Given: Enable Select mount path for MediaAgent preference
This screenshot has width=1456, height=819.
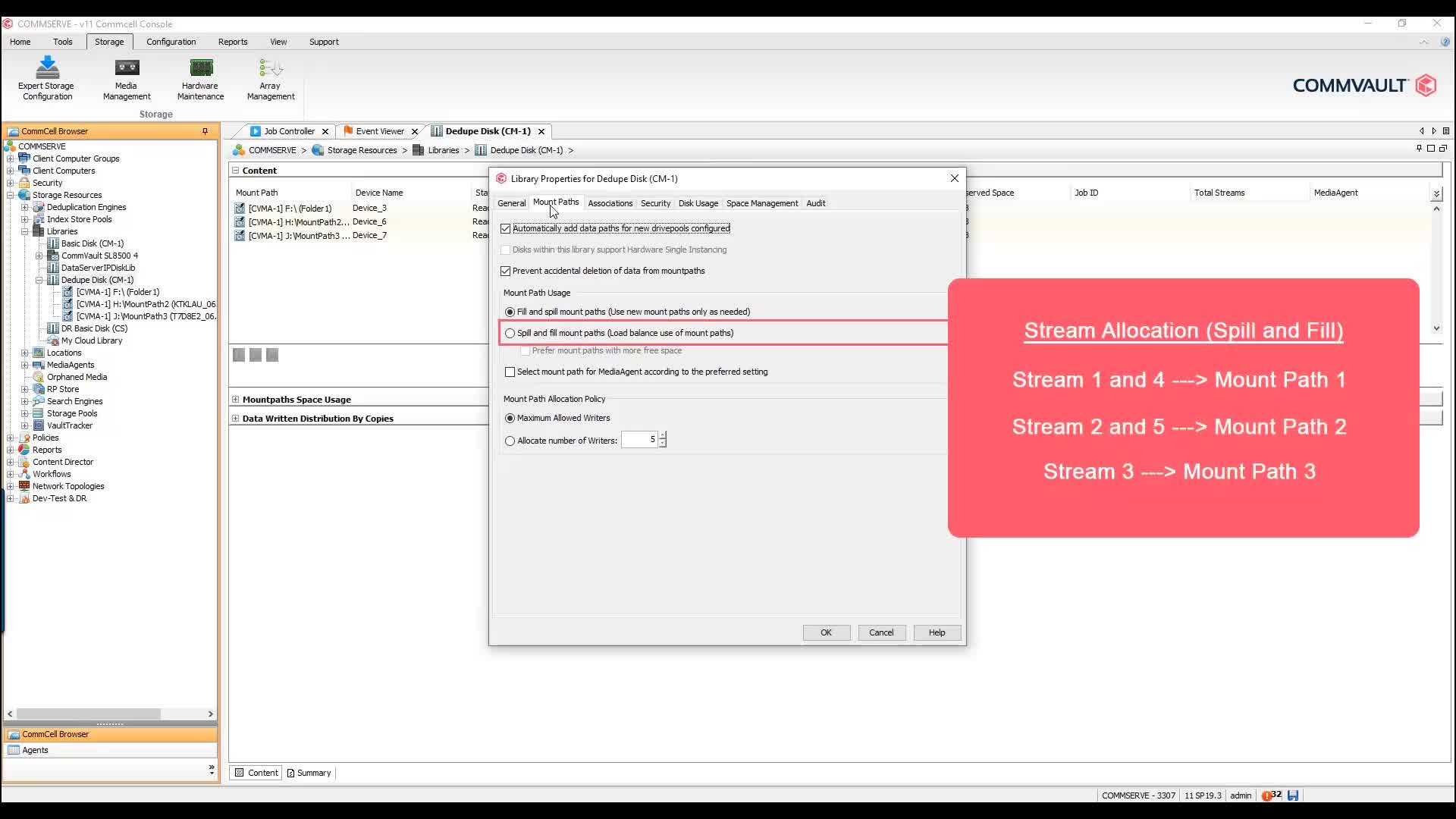Looking at the screenshot, I should coord(509,372).
